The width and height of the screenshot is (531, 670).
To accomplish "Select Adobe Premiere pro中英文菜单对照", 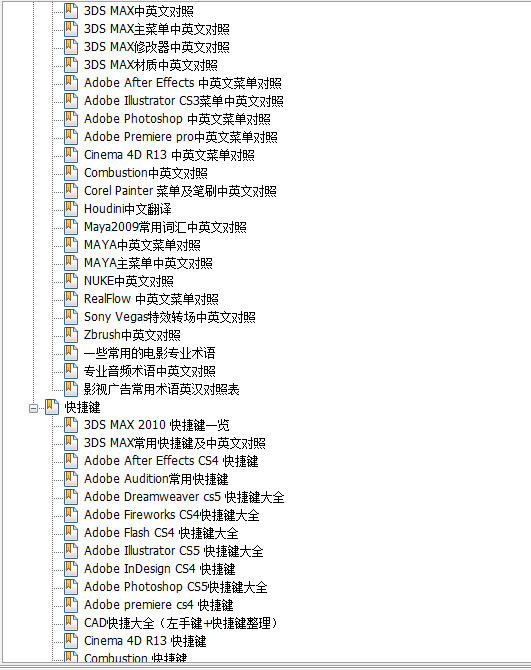I will tap(181, 137).
